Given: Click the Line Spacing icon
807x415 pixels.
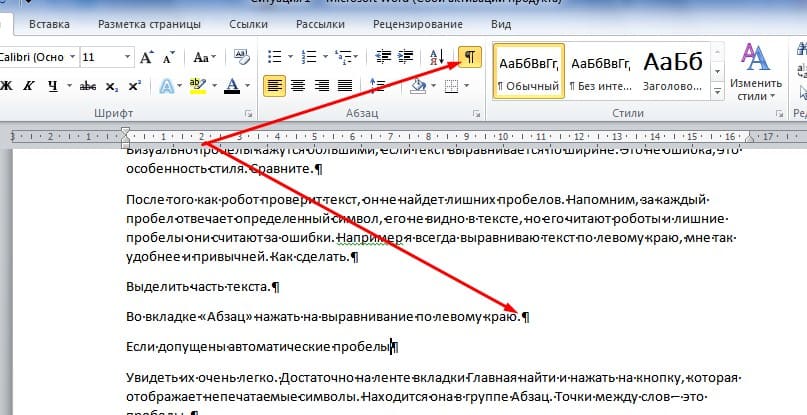Looking at the screenshot, I should (377, 85).
